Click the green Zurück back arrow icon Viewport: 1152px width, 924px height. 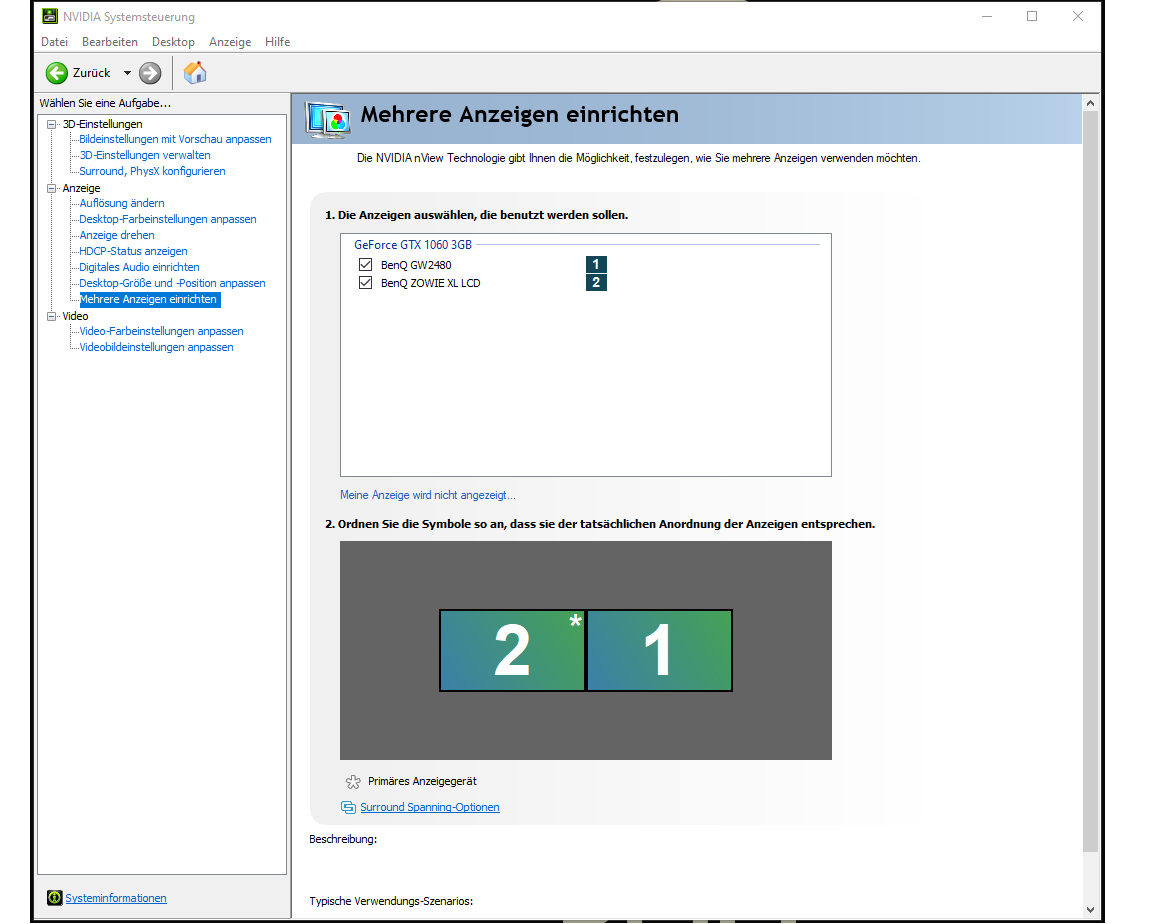tap(57, 73)
